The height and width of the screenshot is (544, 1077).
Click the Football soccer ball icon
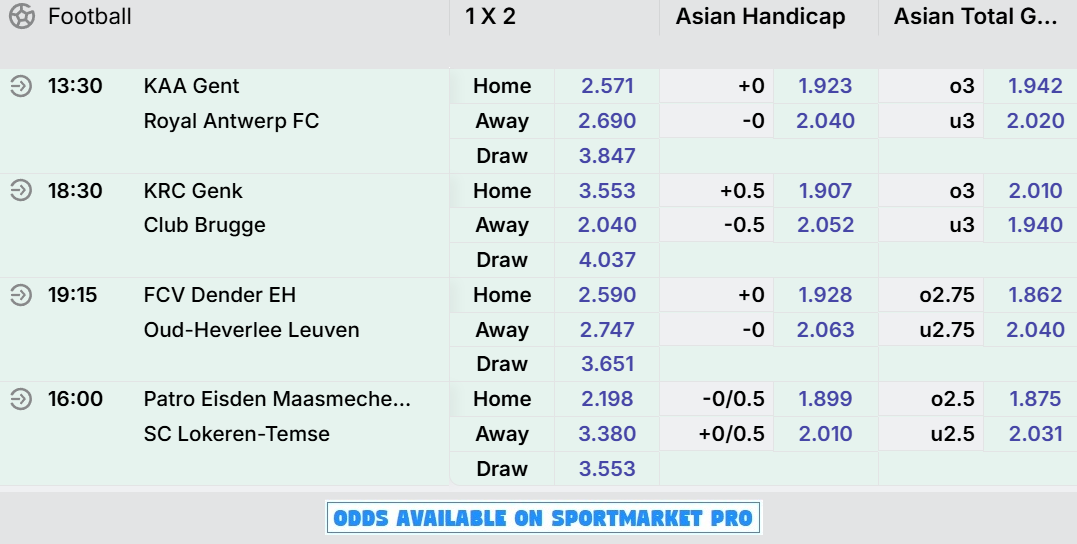click(21, 16)
